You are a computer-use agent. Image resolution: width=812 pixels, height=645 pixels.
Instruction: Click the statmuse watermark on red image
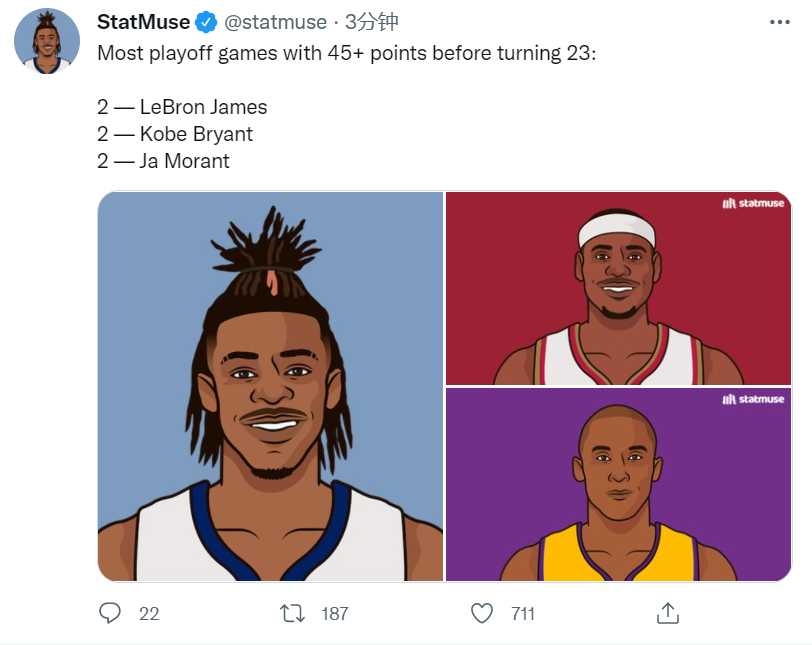(x=753, y=203)
